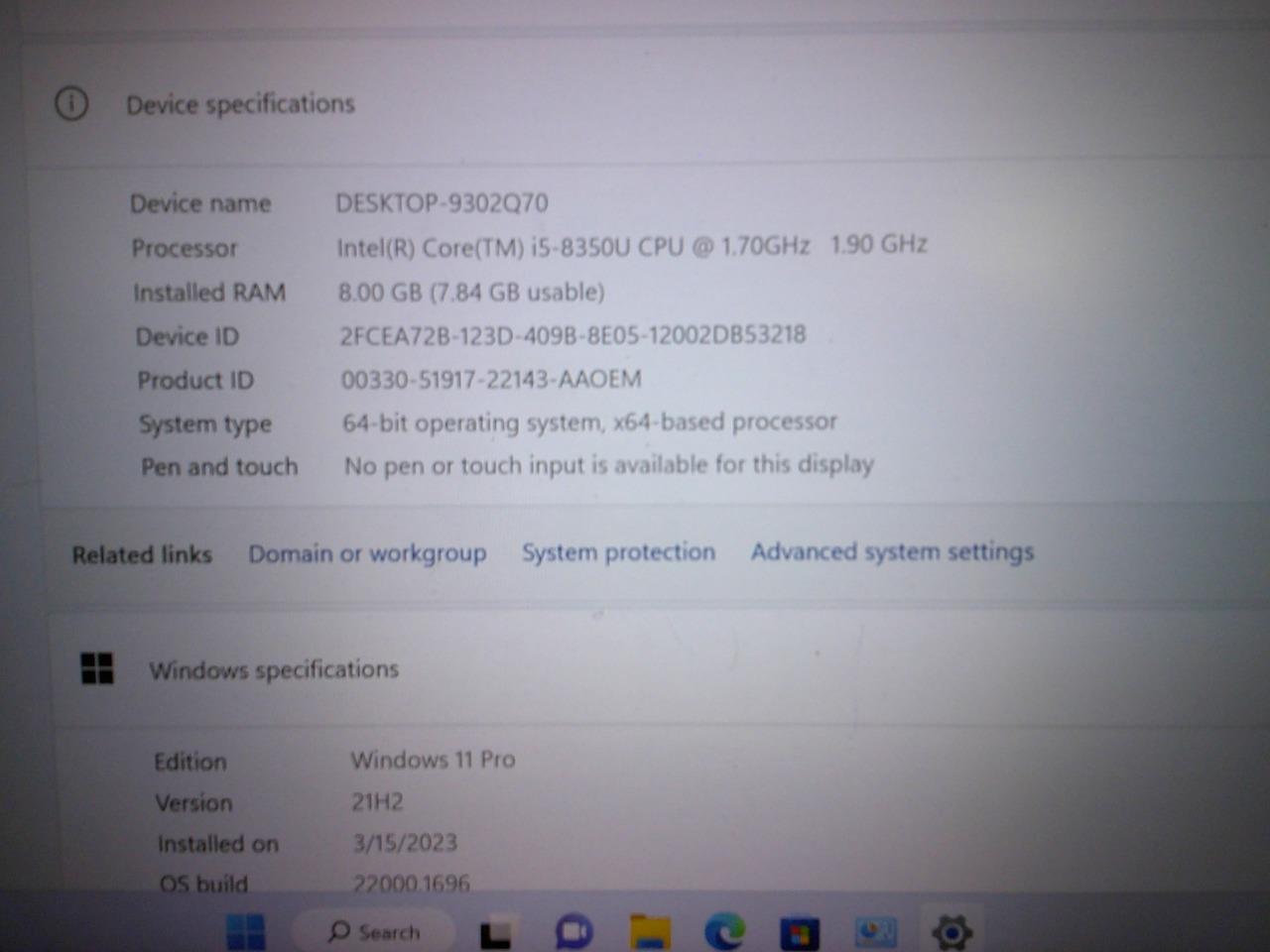Image resolution: width=1270 pixels, height=952 pixels.
Task: Select the No pen or touch input text
Action: [609, 465]
